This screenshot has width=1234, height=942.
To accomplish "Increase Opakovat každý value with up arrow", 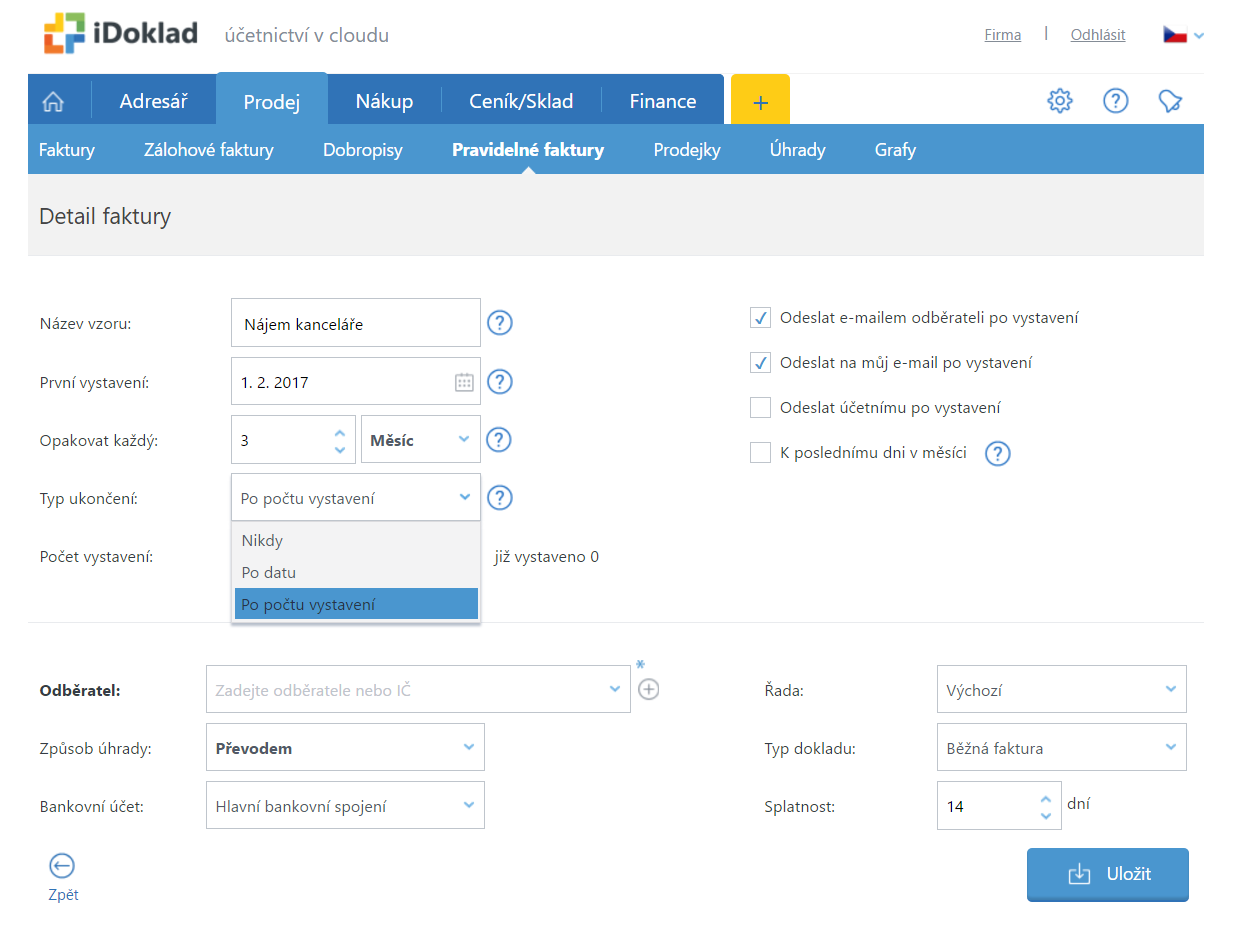I will (x=339, y=433).
